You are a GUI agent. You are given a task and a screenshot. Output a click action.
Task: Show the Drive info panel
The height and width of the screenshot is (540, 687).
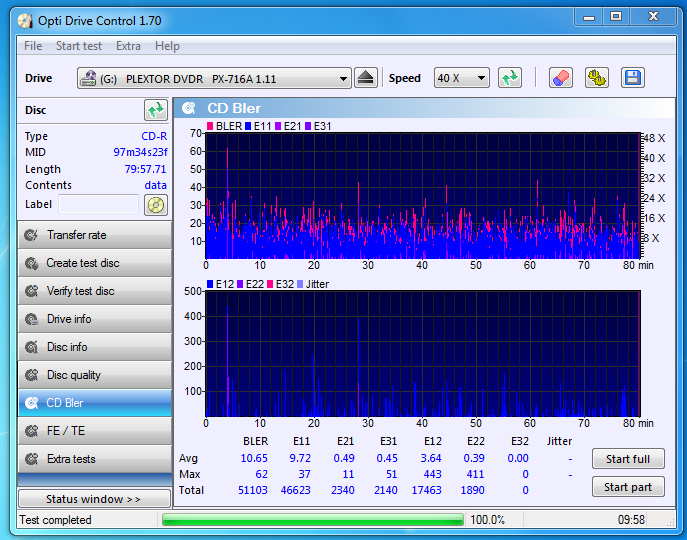(95, 319)
